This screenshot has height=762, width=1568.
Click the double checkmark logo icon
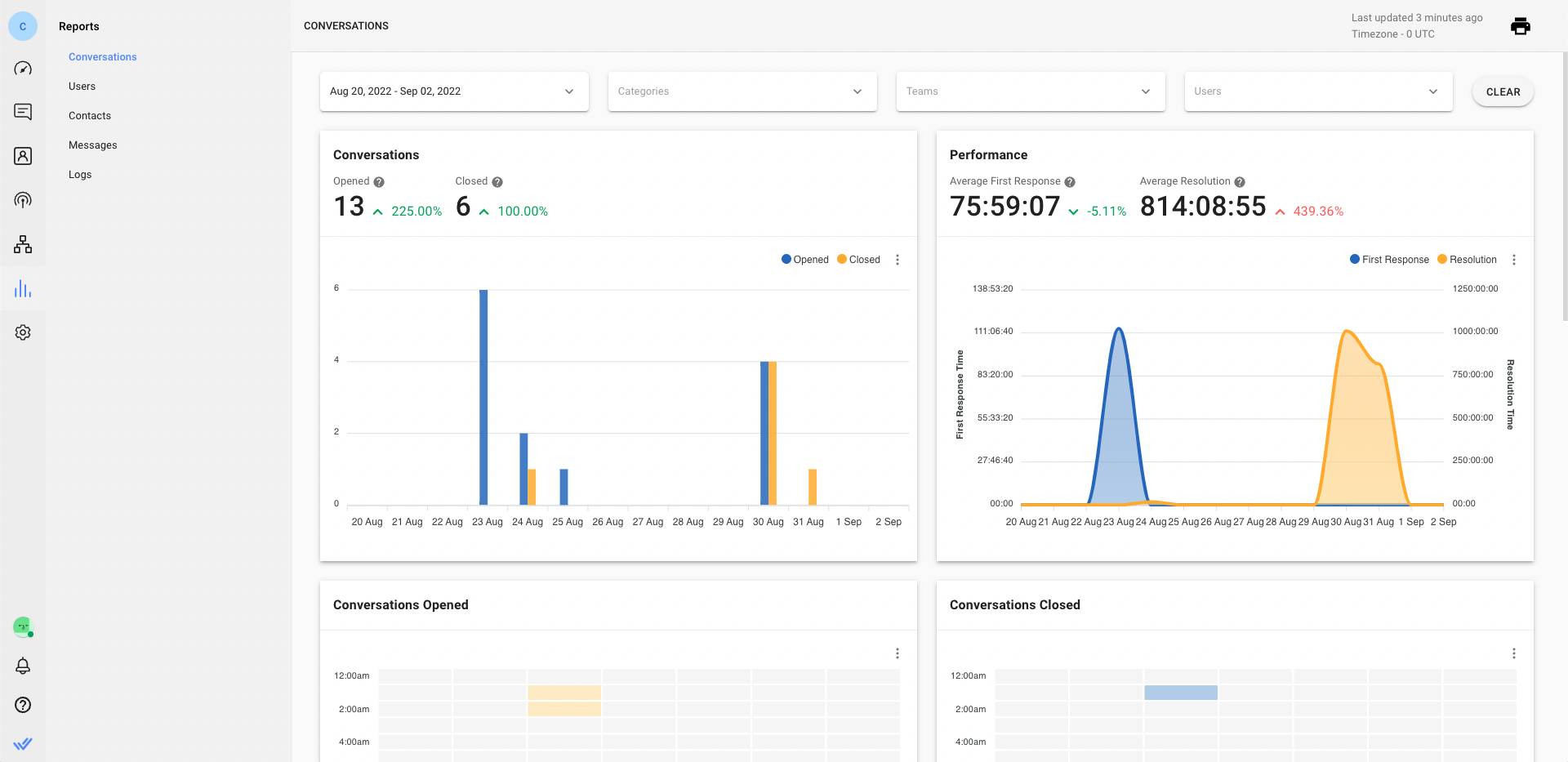pos(23,743)
